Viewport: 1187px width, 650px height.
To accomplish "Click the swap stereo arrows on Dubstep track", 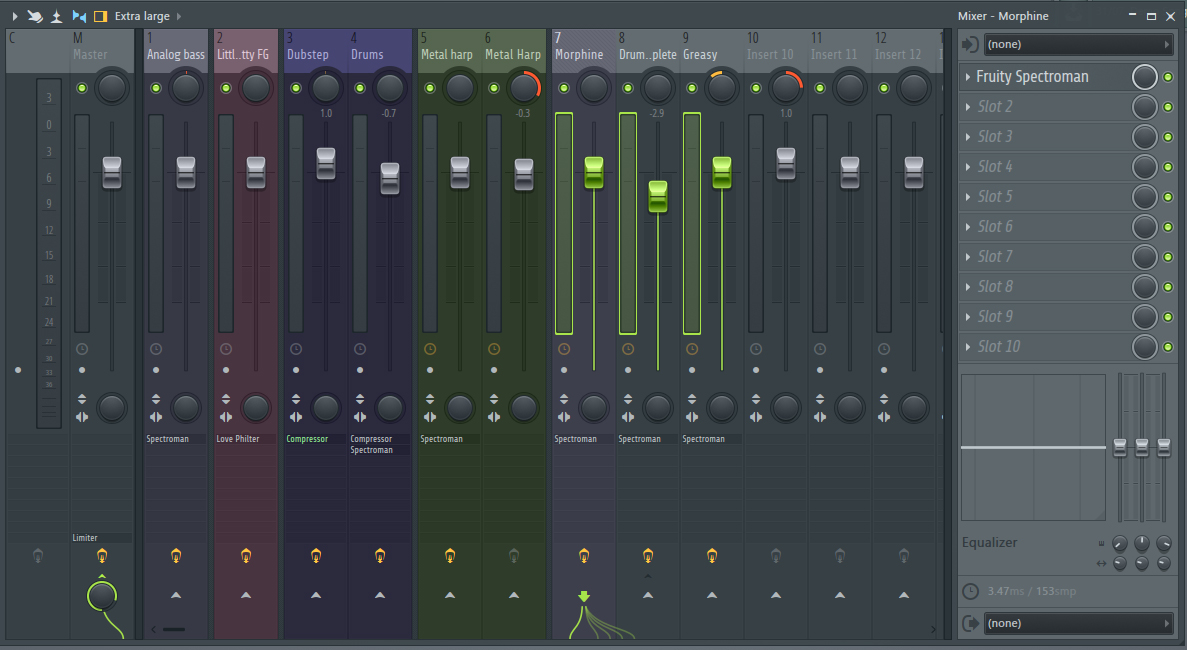I will point(296,417).
